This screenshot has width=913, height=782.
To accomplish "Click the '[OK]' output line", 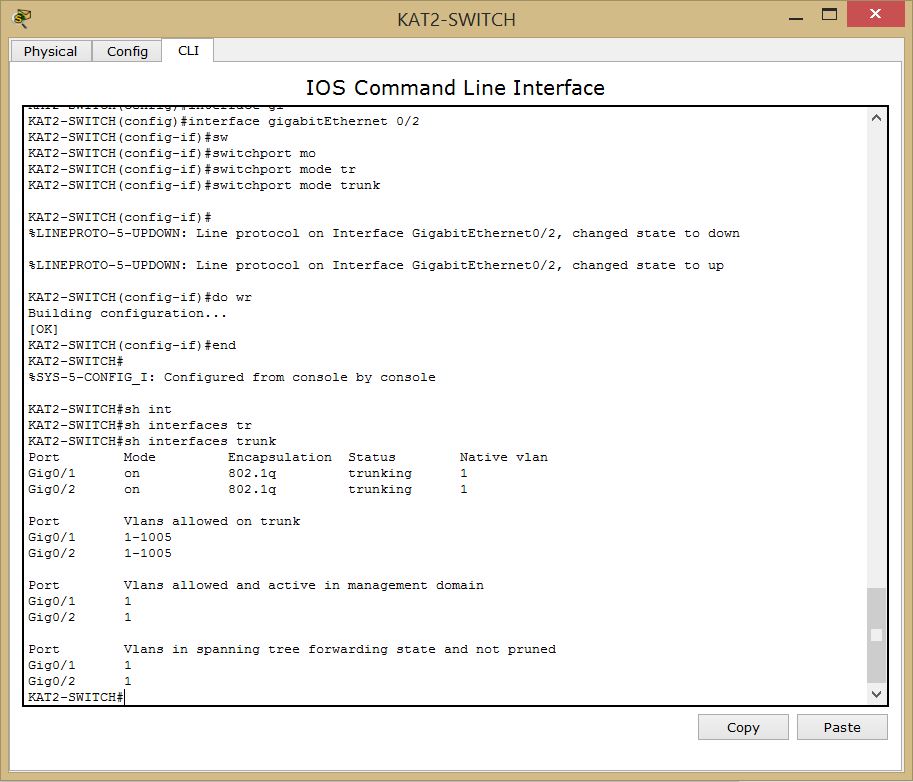I will tap(43, 330).
